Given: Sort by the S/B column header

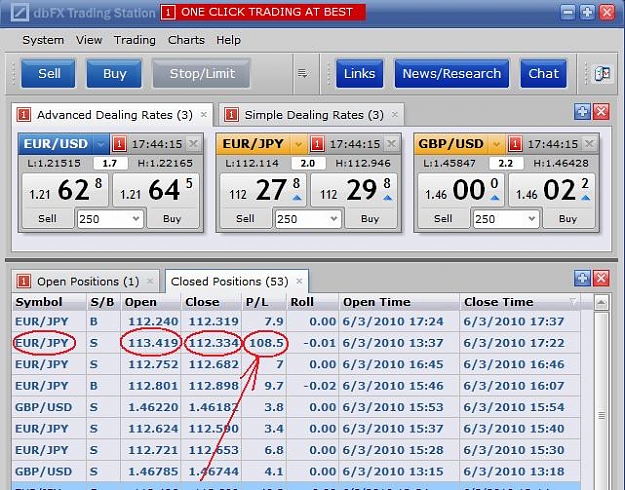Looking at the screenshot, I should coord(103,302).
